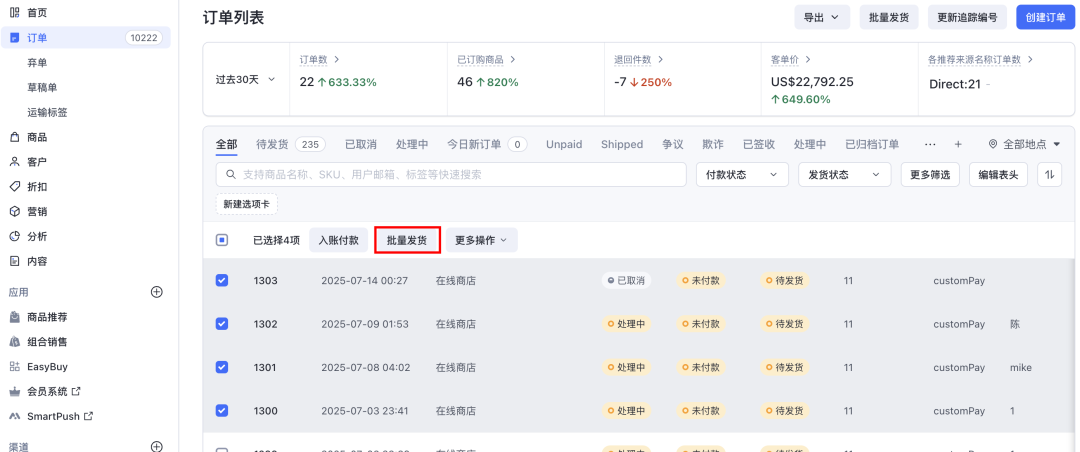Add a channel via 渠道 plus icon
This screenshot has width=1080, height=452.
pyautogui.click(x=156, y=446)
